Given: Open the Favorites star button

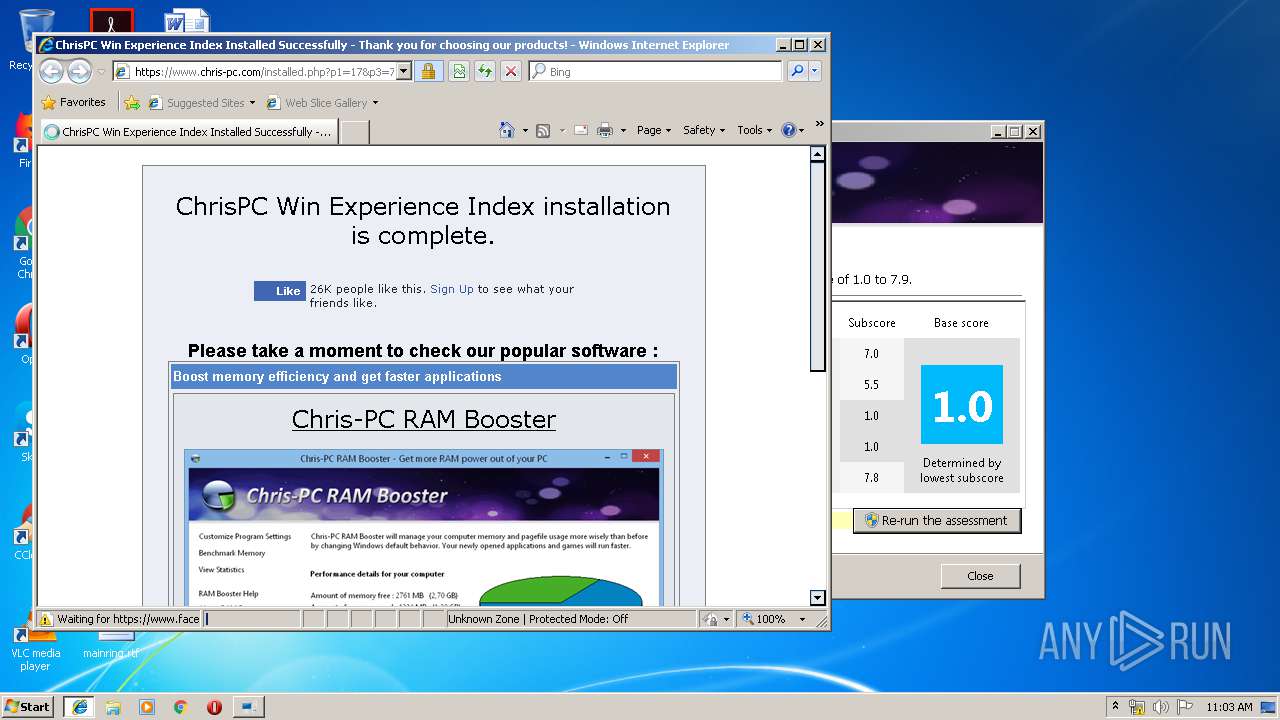Looking at the screenshot, I should 48,102.
